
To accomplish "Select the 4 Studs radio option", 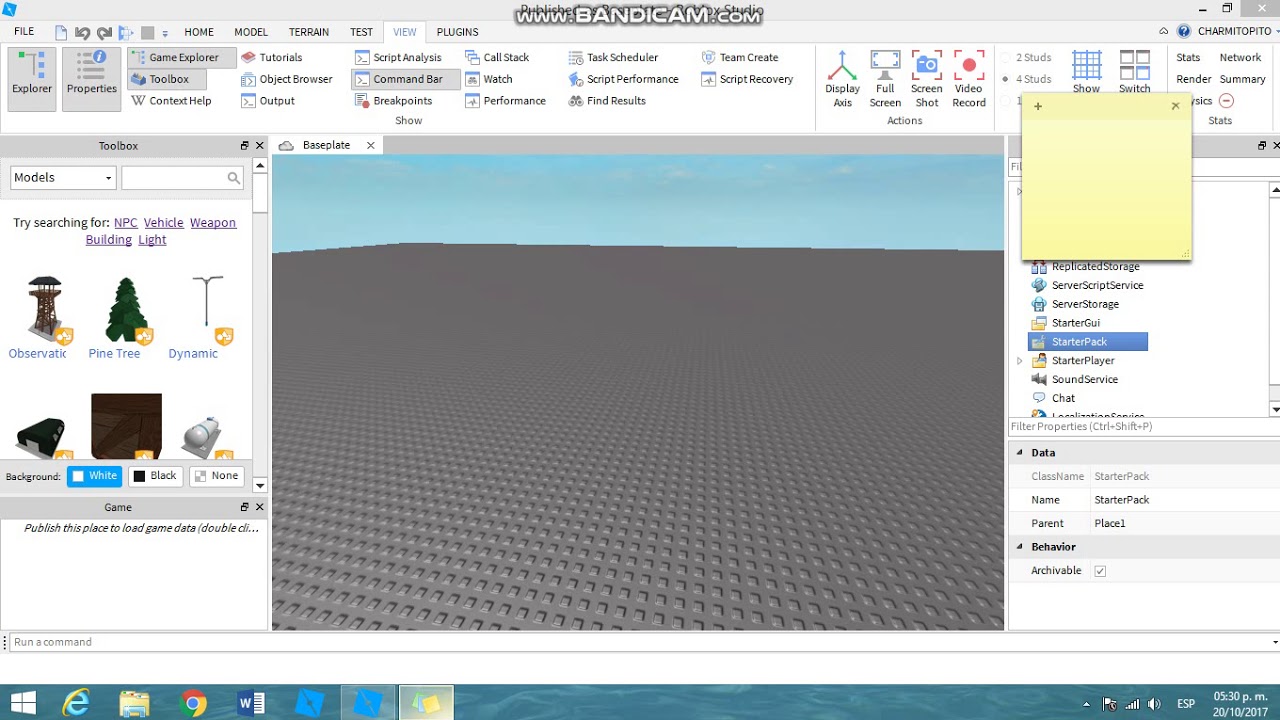I will (1028, 79).
